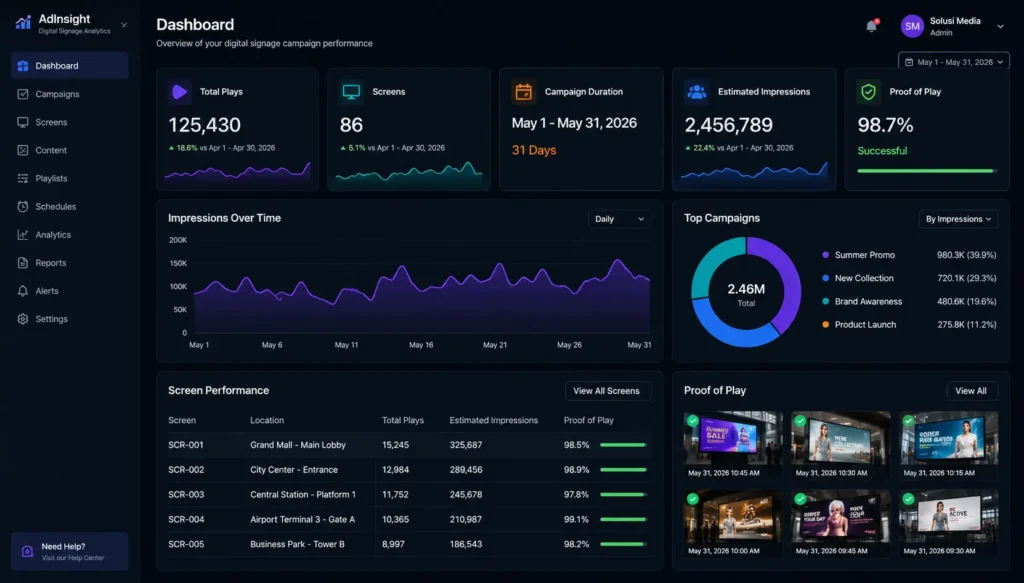
Task: Click New Collection campaign legend entry
Action: click(909, 278)
